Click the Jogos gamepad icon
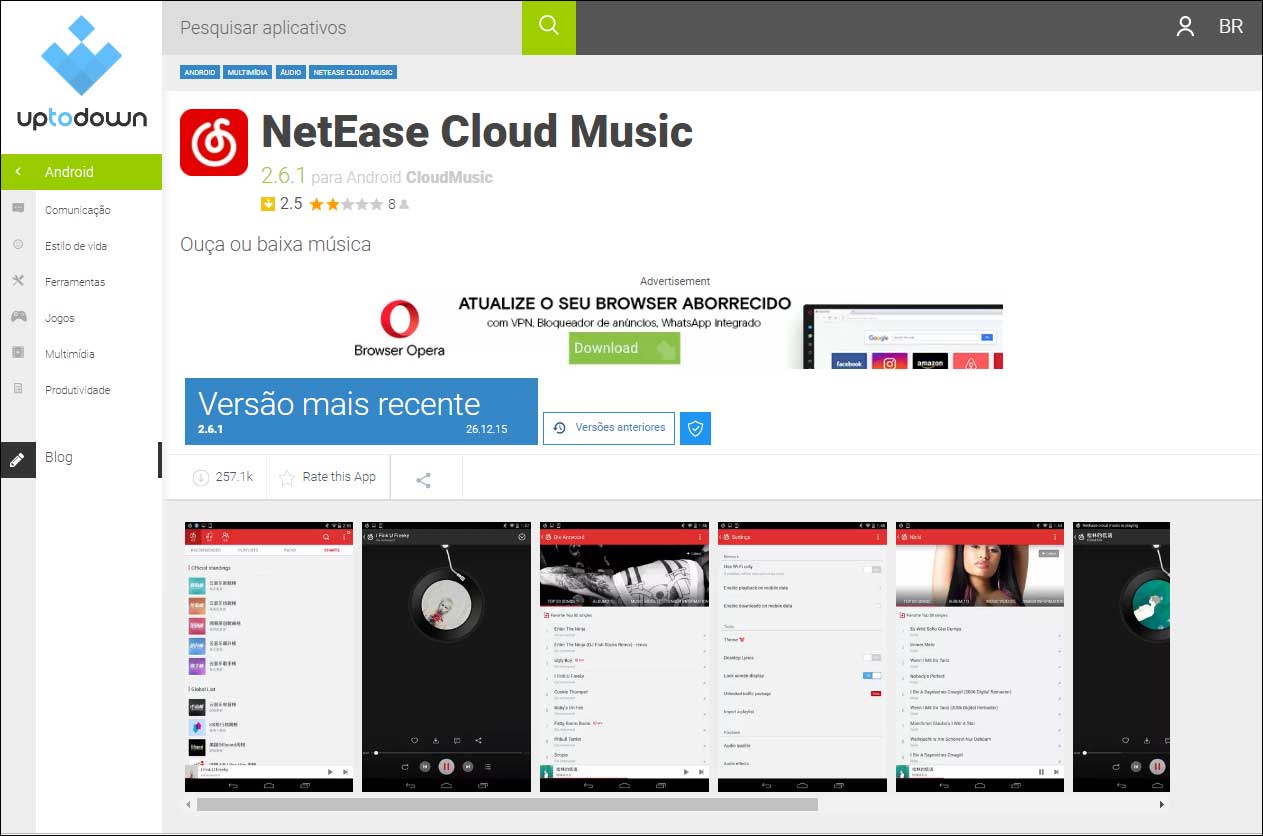Screen dimensions: 1263x836 pyautogui.click(x=18, y=317)
